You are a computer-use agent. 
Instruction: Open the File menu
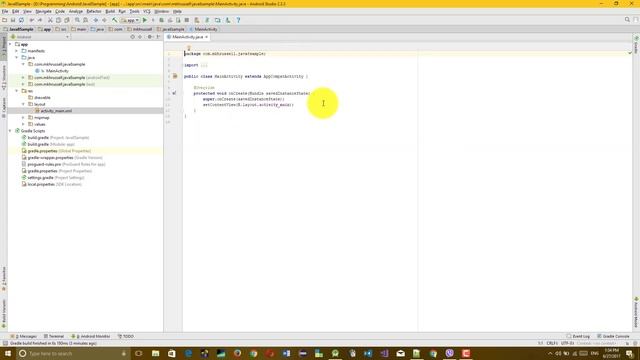pos(5,11)
